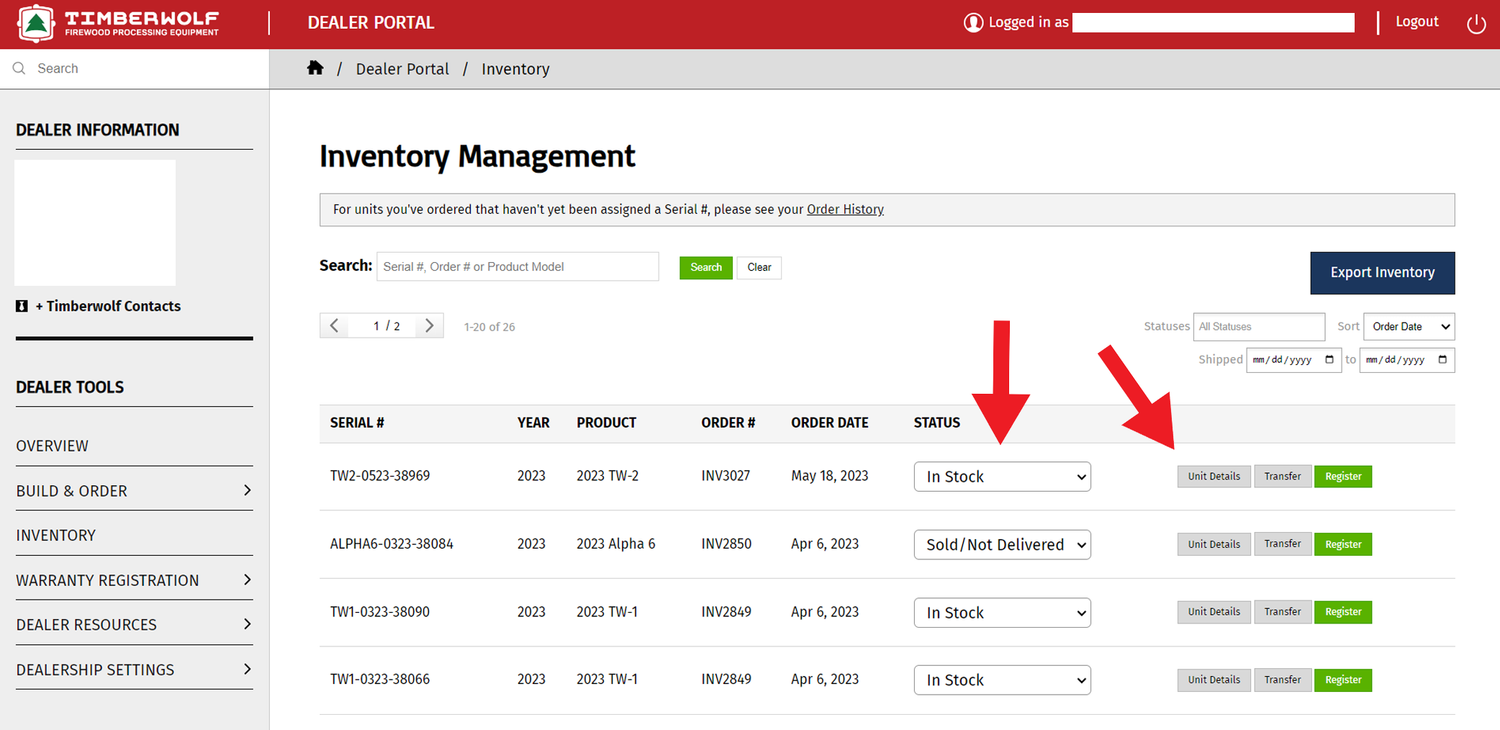
Task: Transfer unit ALPHA6-0323-38084
Action: pos(1282,544)
